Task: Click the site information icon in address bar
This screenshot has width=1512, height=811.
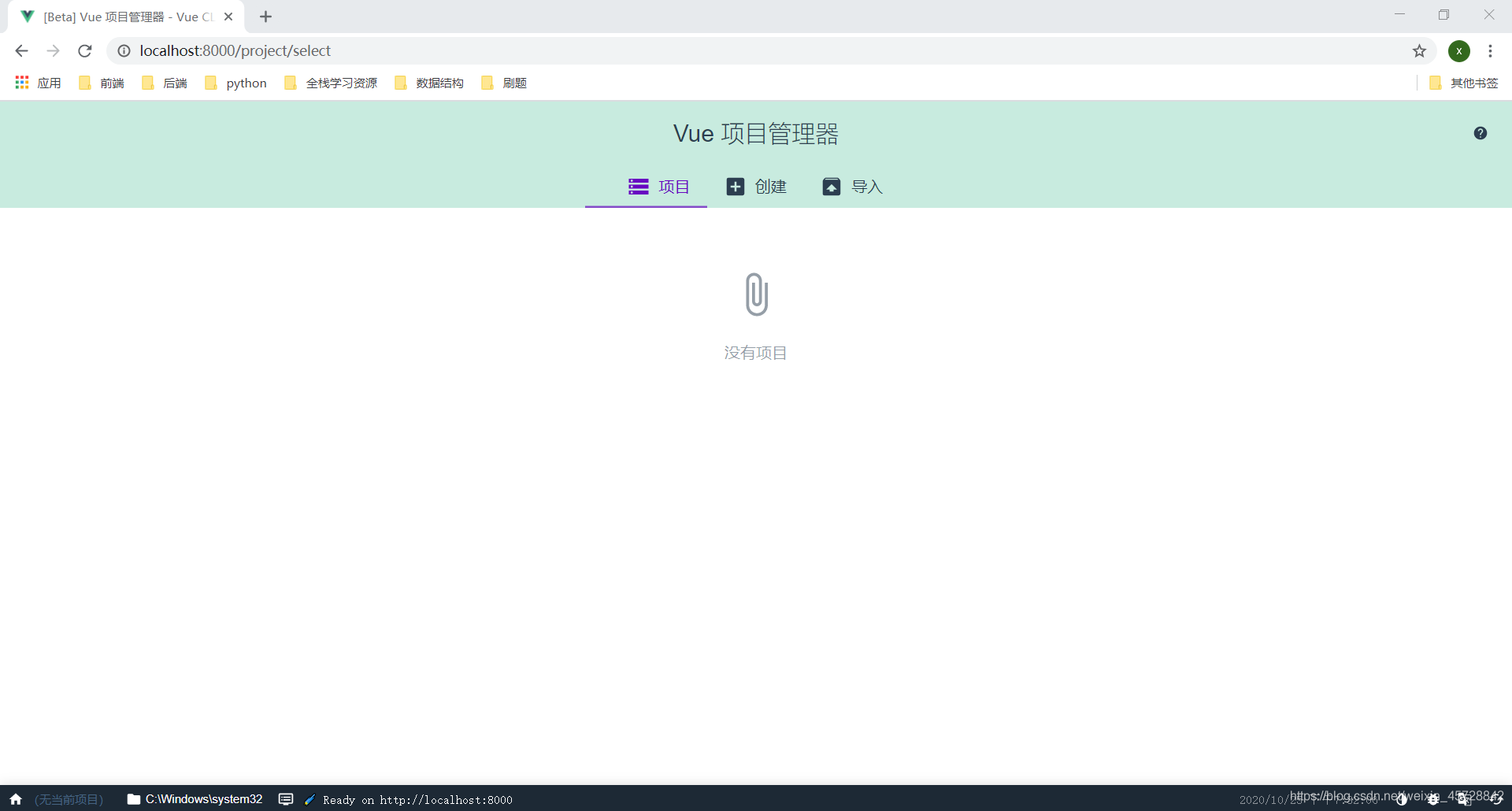Action: click(124, 51)
